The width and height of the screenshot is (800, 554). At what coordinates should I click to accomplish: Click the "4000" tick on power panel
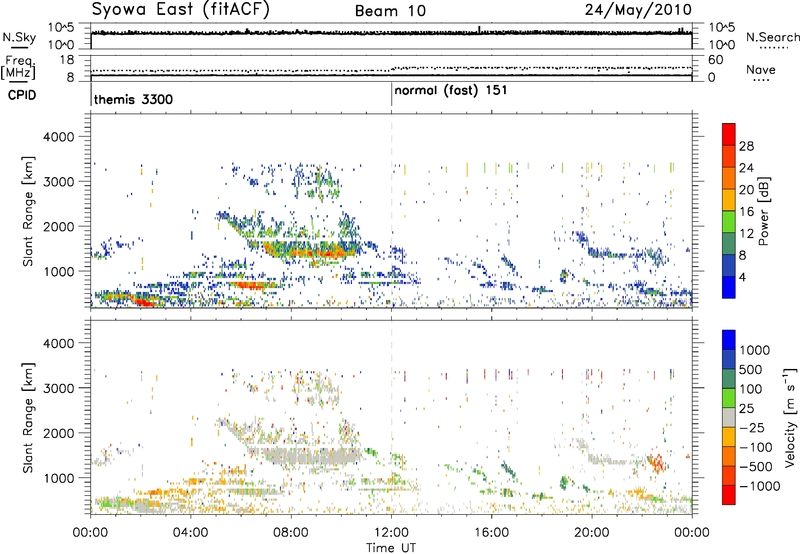coord(59,137)
